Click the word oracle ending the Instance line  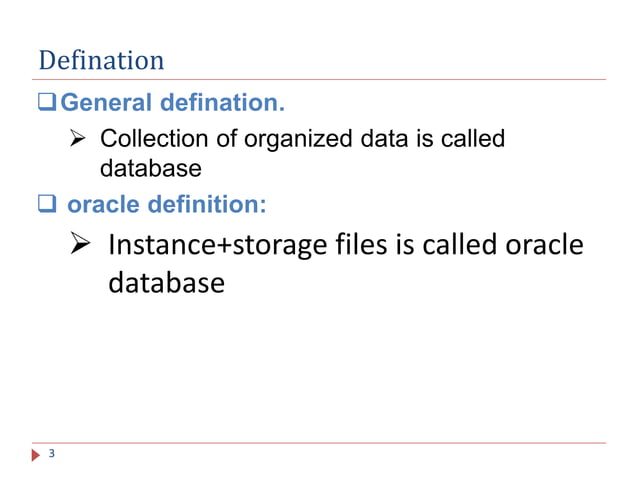click(x=544, y=244)
